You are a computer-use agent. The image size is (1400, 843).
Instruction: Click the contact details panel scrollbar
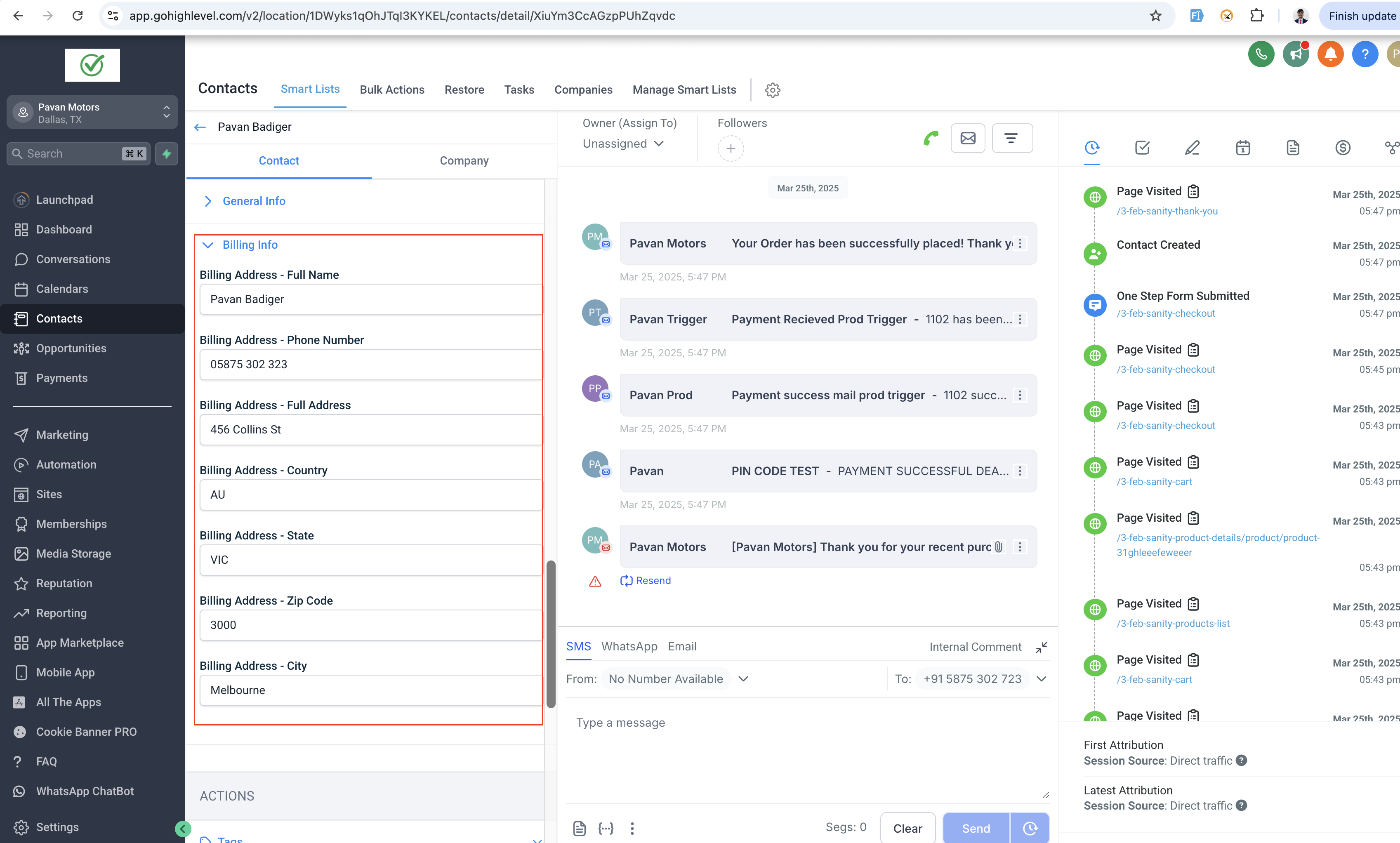[551, 634]
